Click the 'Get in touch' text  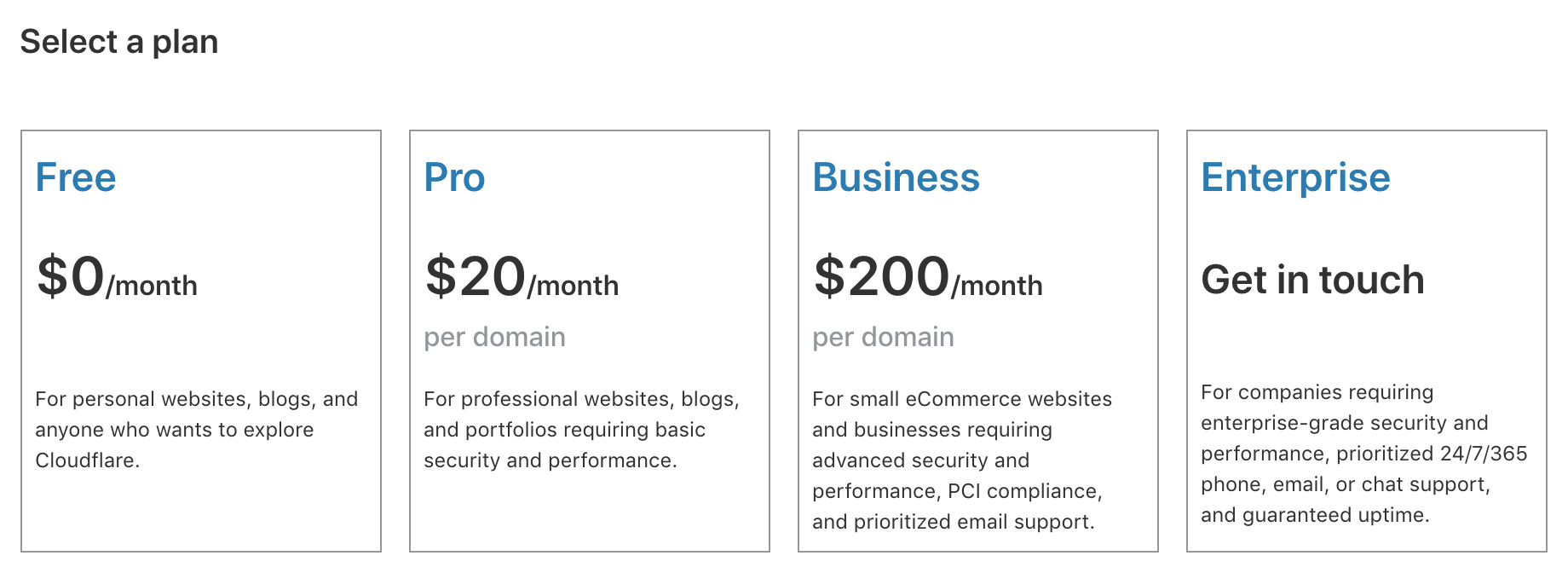[x=1312, y=280]
